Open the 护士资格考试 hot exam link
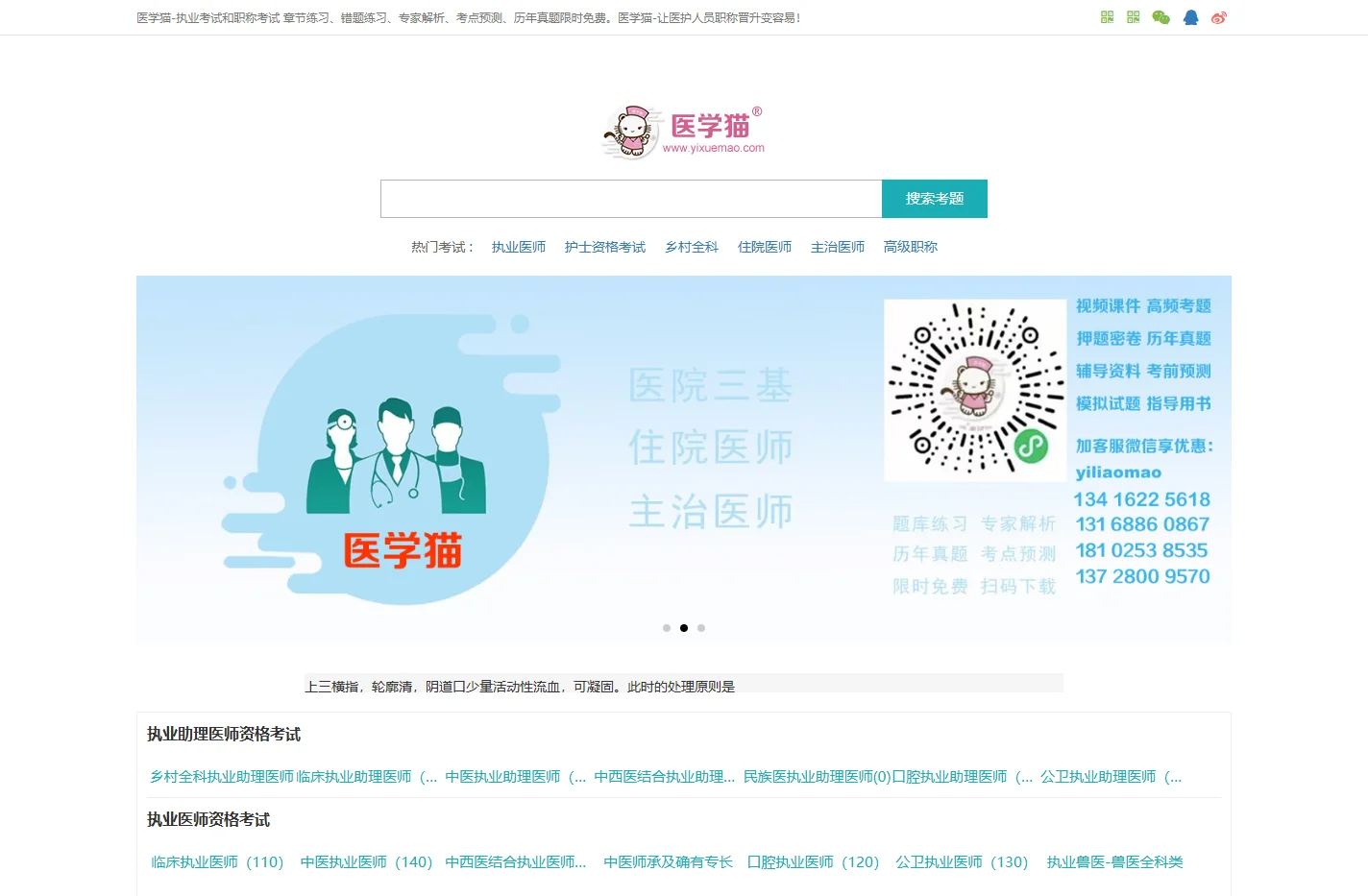The width and height of the screenshot is (1368, 896). pyautogui.click(x=605, y=247)
